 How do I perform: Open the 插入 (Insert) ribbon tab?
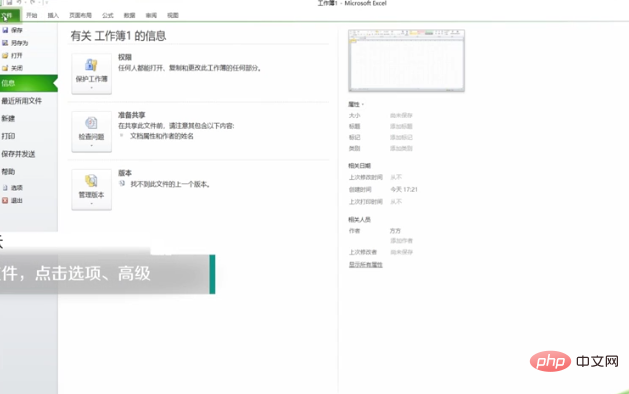tap(53, 16)
